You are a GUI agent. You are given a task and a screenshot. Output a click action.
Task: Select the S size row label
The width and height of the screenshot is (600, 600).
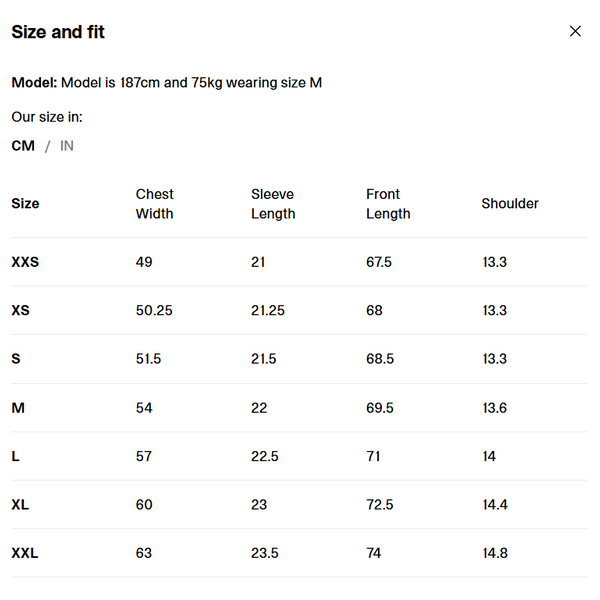tap(16, 359)
